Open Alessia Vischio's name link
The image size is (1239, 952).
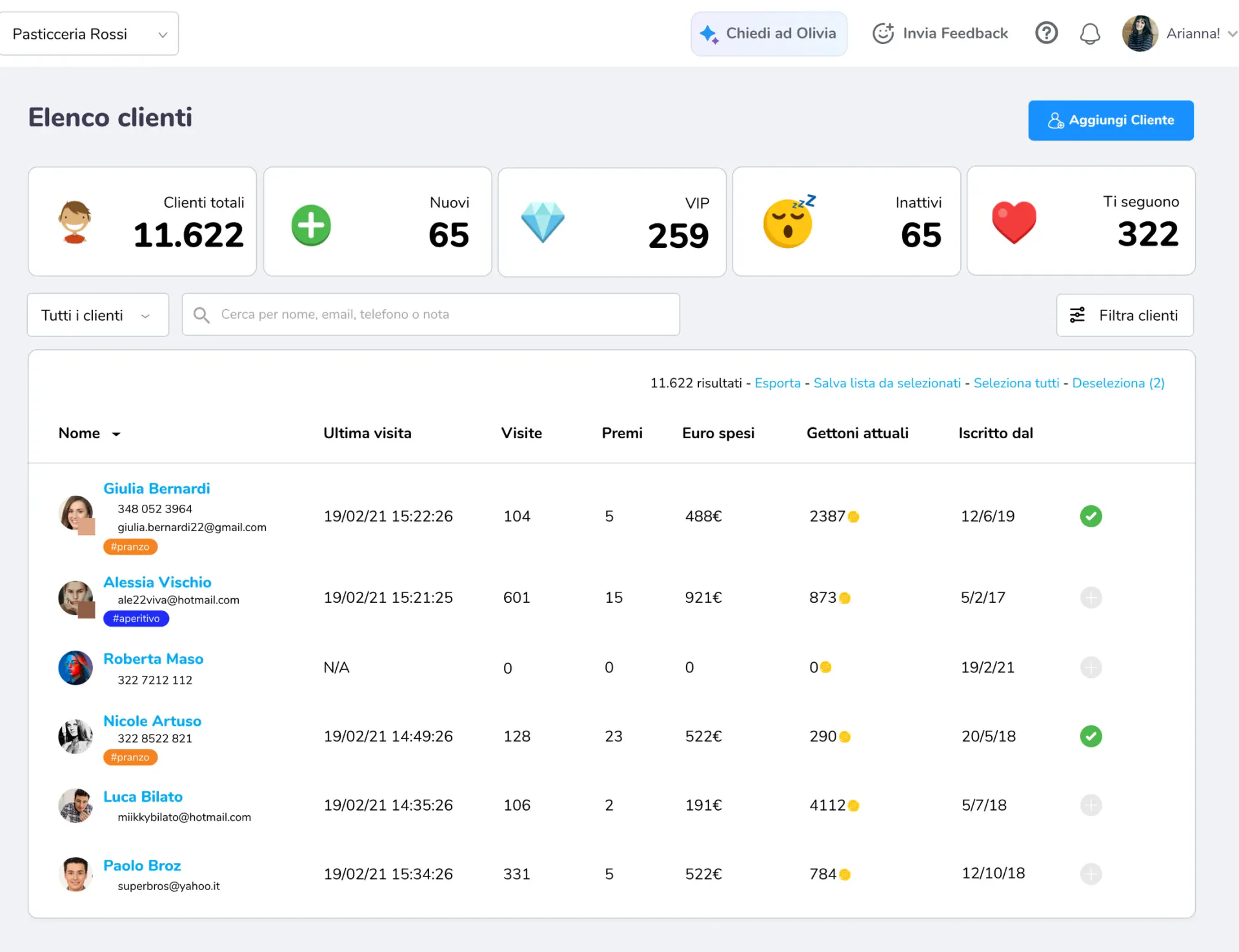pos(157,582)
